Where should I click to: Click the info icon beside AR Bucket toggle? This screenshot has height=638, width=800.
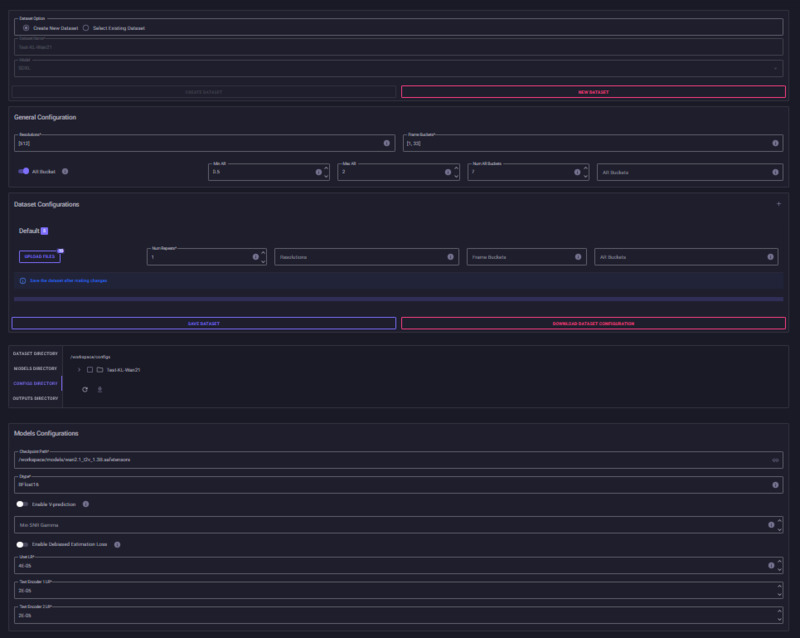click(x=65, y=171)
